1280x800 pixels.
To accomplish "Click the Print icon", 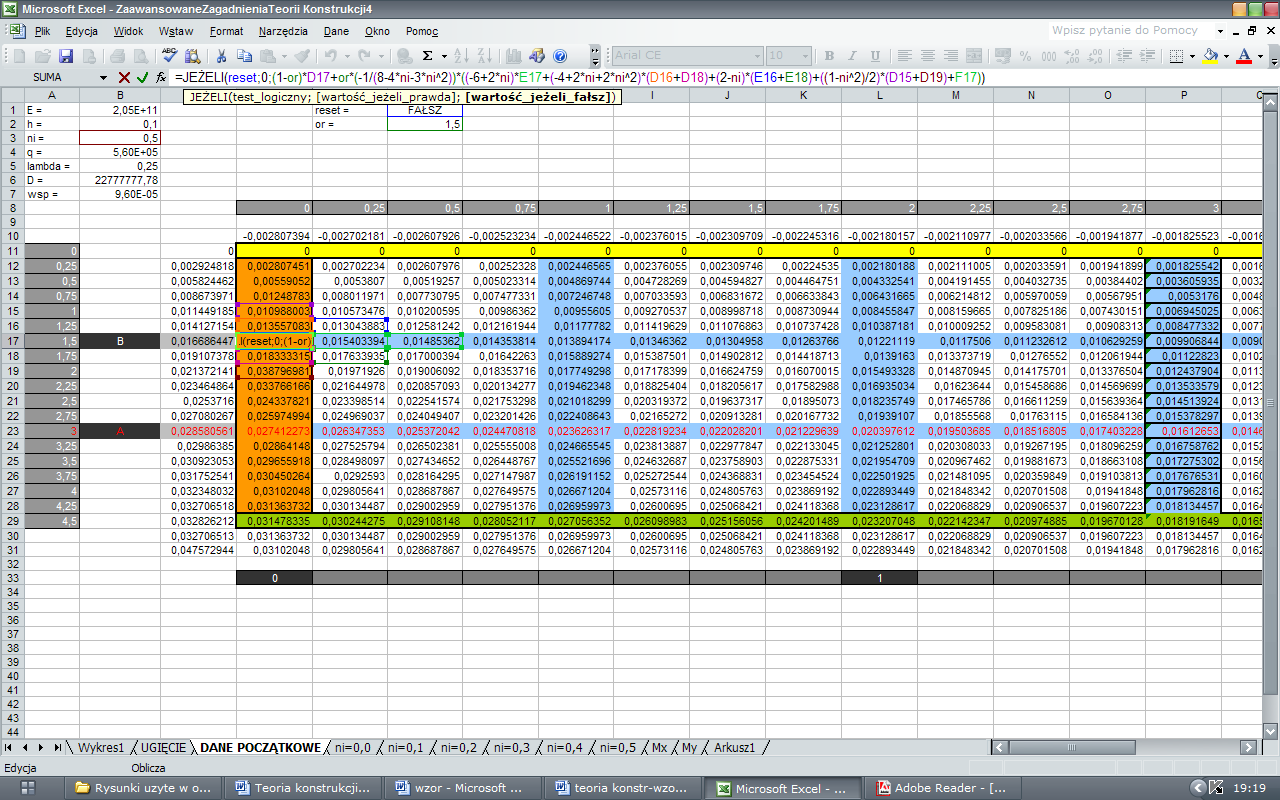I will click(118, 56).
